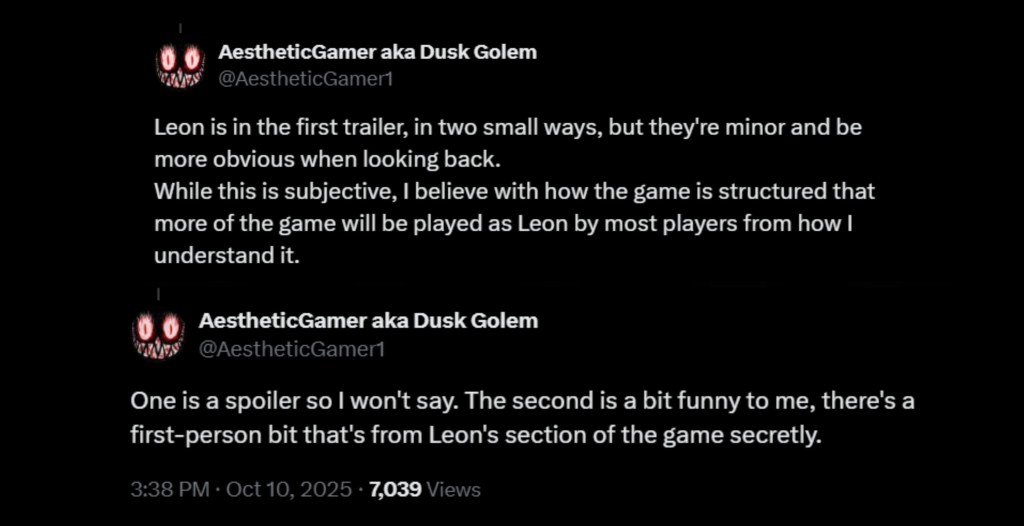Click the bottom tweet's monster-face avatar
Image resolution: width=1024 pixels, height=526 pixels.
click(x=158, y=334)
